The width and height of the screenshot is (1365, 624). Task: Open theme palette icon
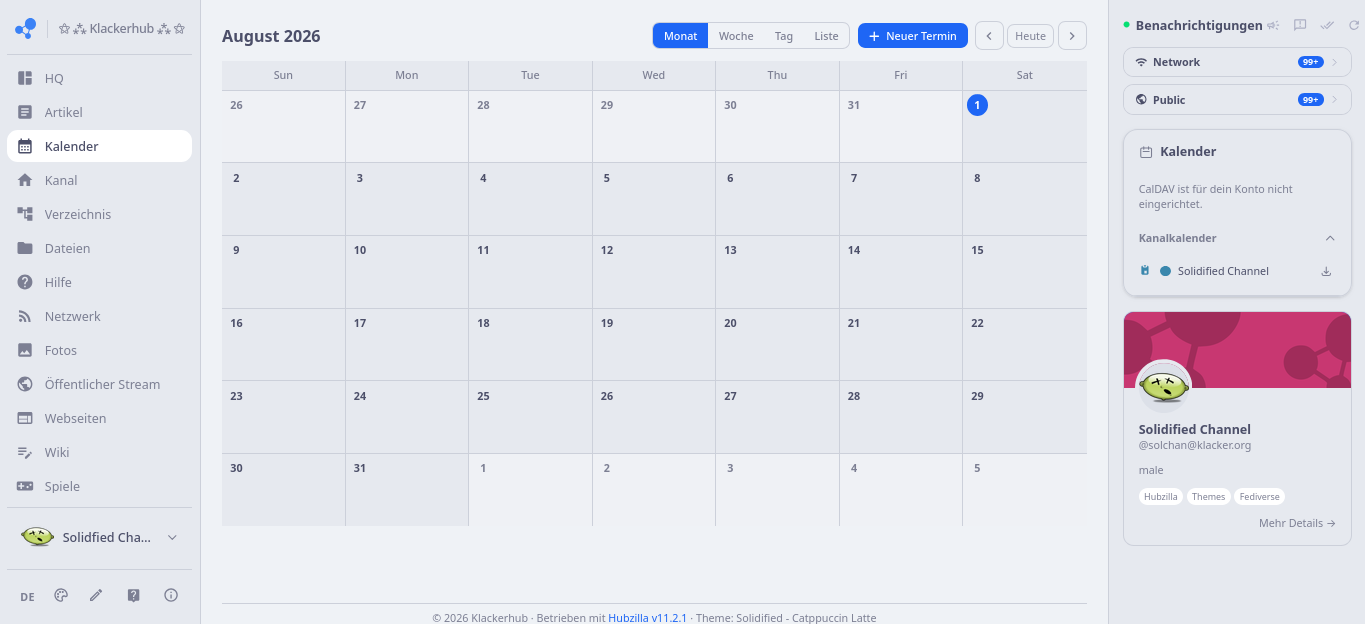point(61,595)
